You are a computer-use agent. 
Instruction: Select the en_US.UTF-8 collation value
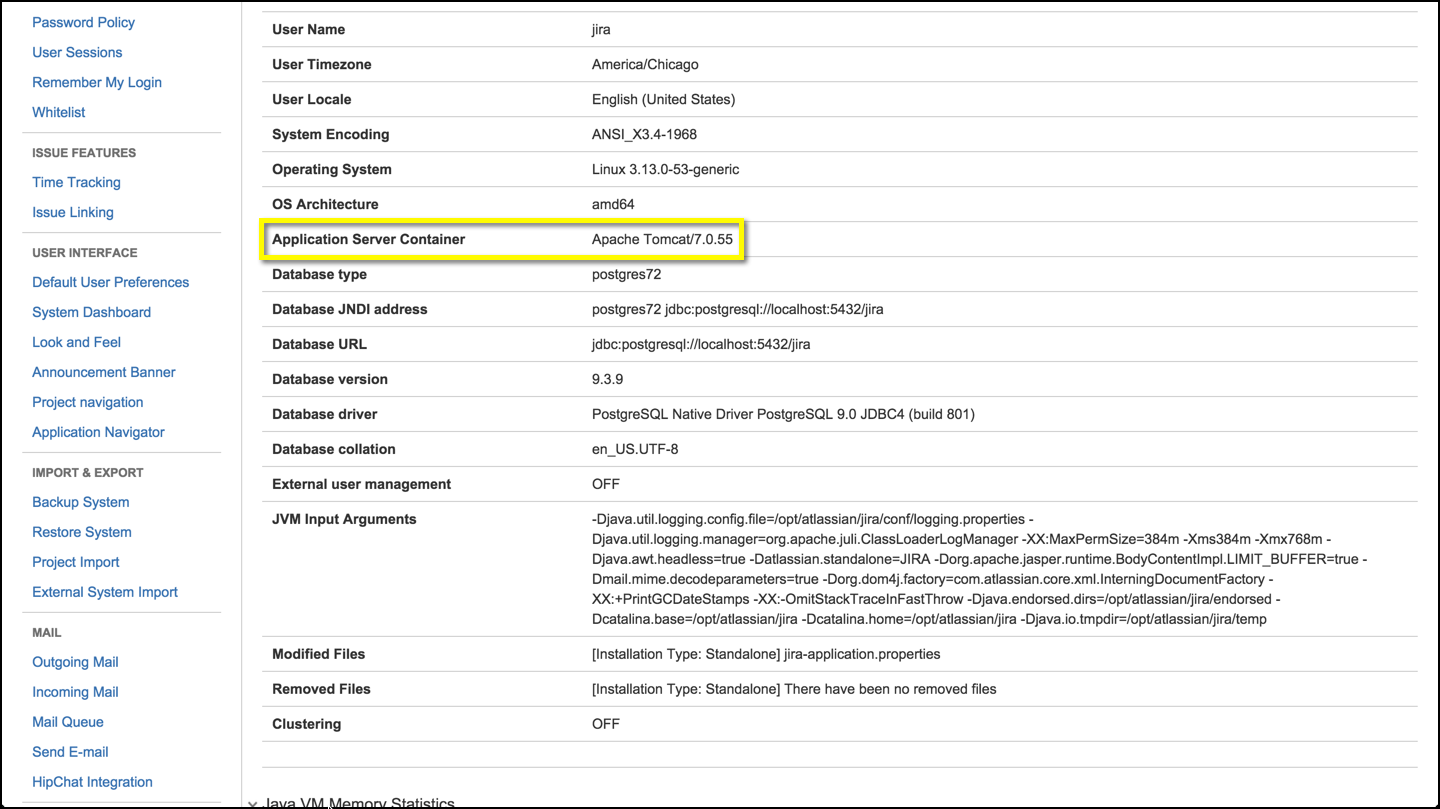click(635, 449)
